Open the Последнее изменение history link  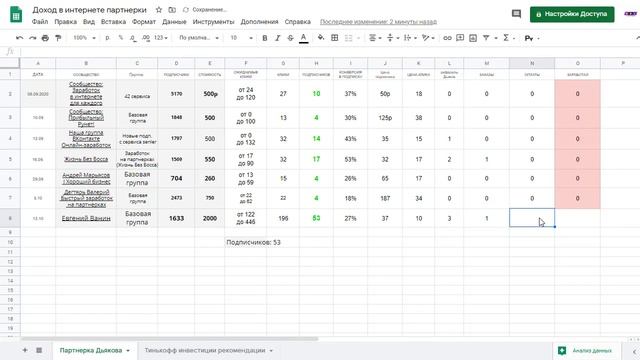(x=378, y=22)
